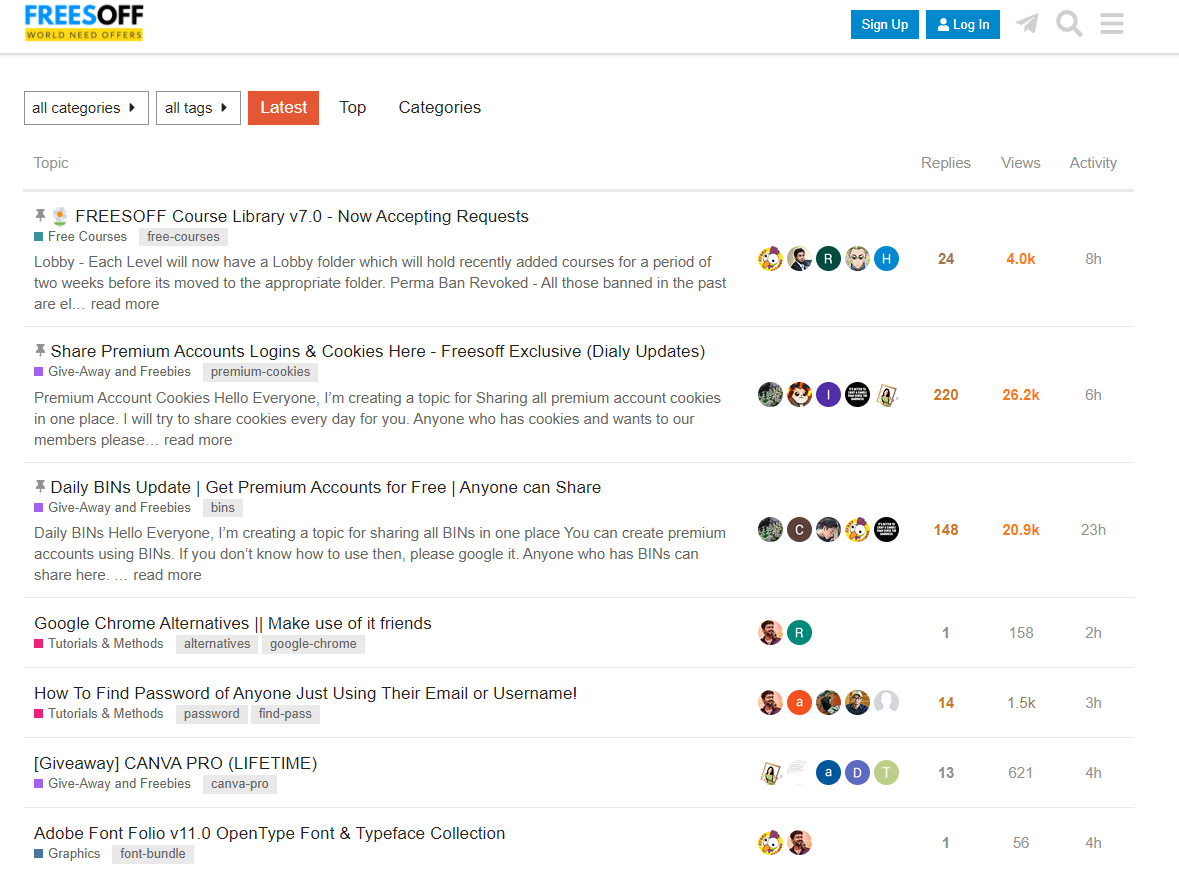Viewport: 1179px width, 870px height.
Task: Click teal 'R' avatar in Google Chrome Alternatives row
Action: click(799, 633)
